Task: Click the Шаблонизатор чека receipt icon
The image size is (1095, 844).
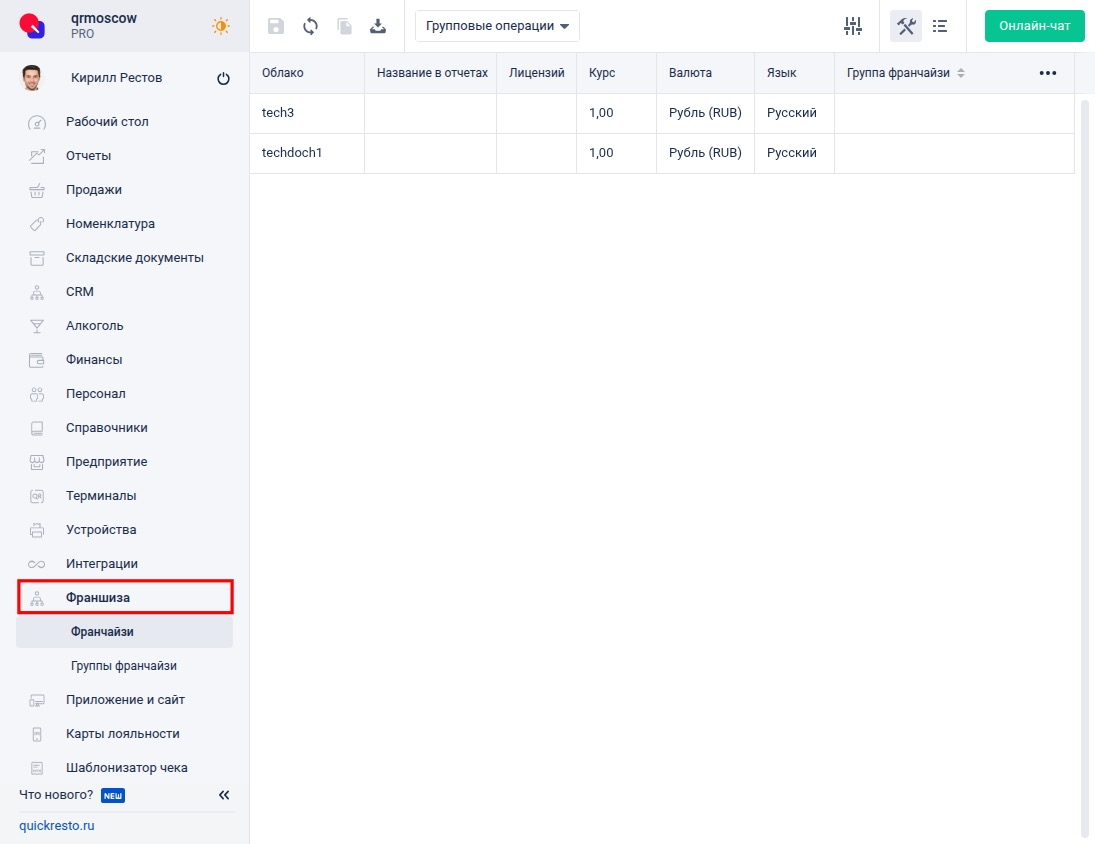Action: [37, 768]
